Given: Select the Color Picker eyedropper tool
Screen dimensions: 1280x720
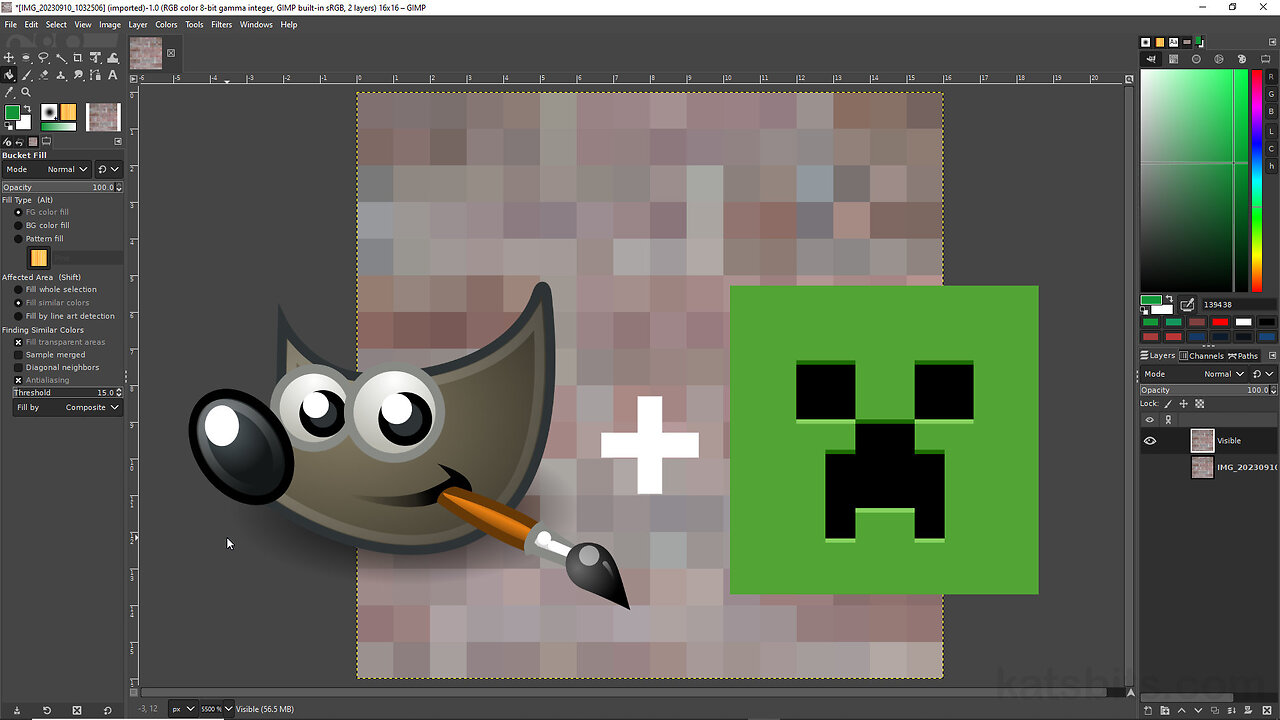Looking at the screenshot, I should (9, 92).
